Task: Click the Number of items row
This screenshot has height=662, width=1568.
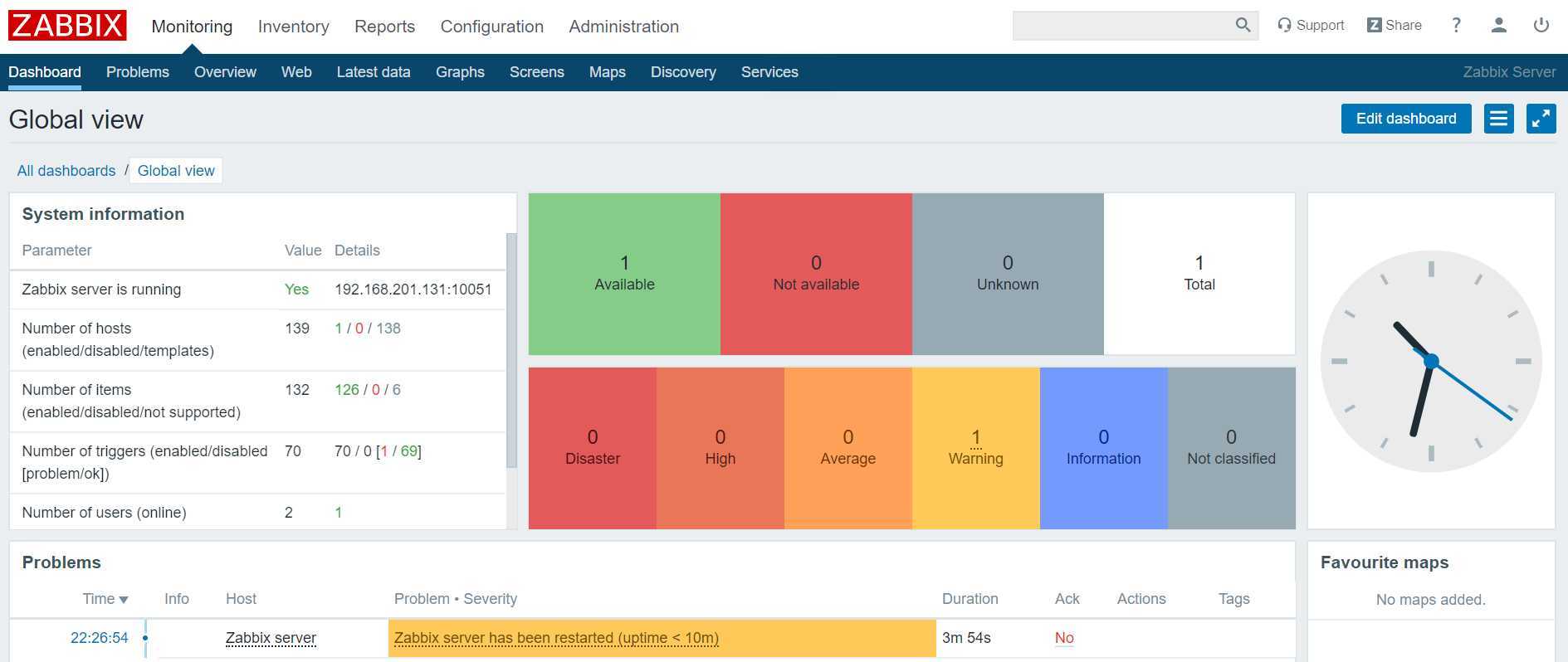Action: click(x=257, y=402)
